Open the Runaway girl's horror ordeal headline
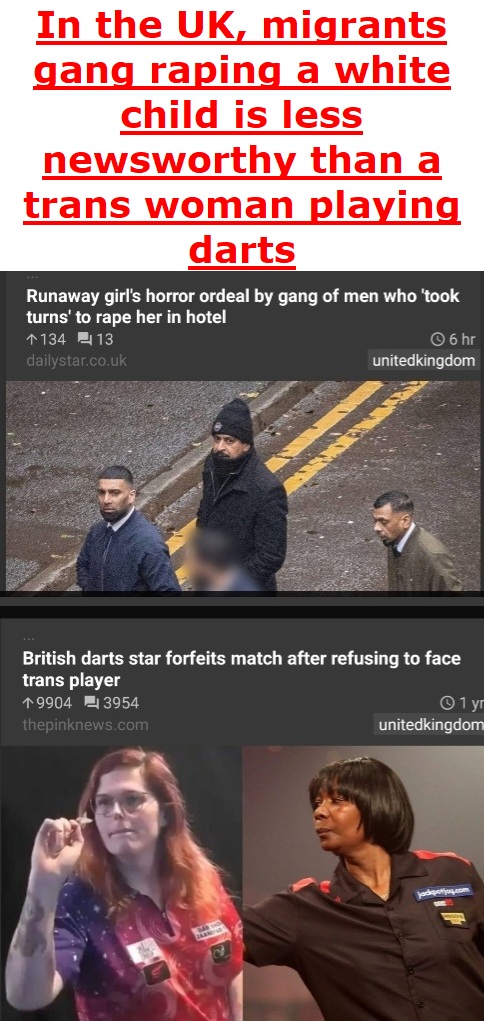This screenshot has width=484, height=1021. click(242, 307)
